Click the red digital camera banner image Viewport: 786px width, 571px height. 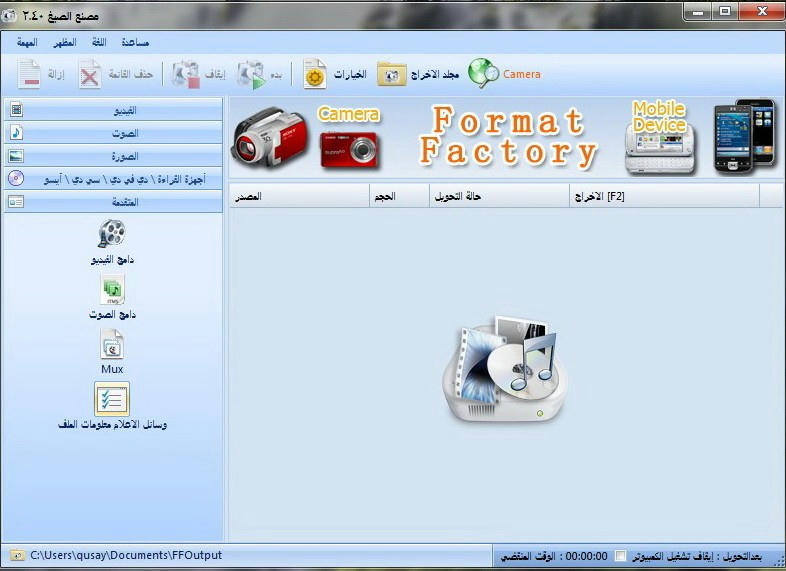coord(349,150)
